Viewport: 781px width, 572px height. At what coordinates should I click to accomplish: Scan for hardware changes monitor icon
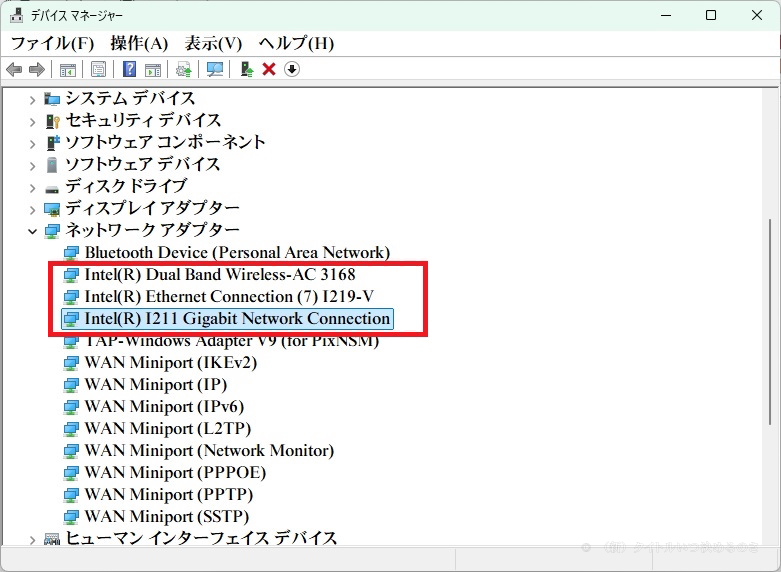[215, 69]
